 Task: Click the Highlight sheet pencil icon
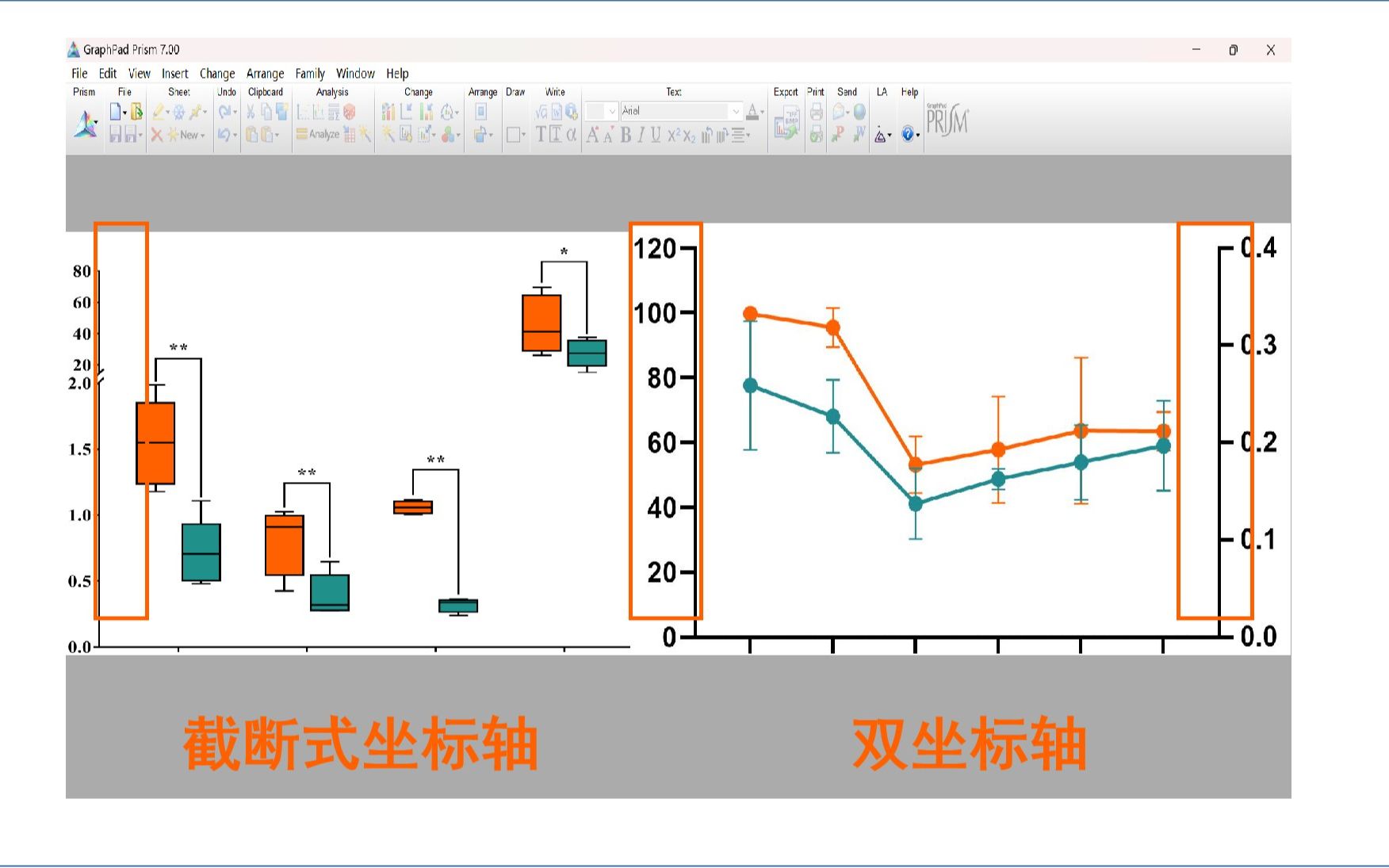click(x=159, y=112)
